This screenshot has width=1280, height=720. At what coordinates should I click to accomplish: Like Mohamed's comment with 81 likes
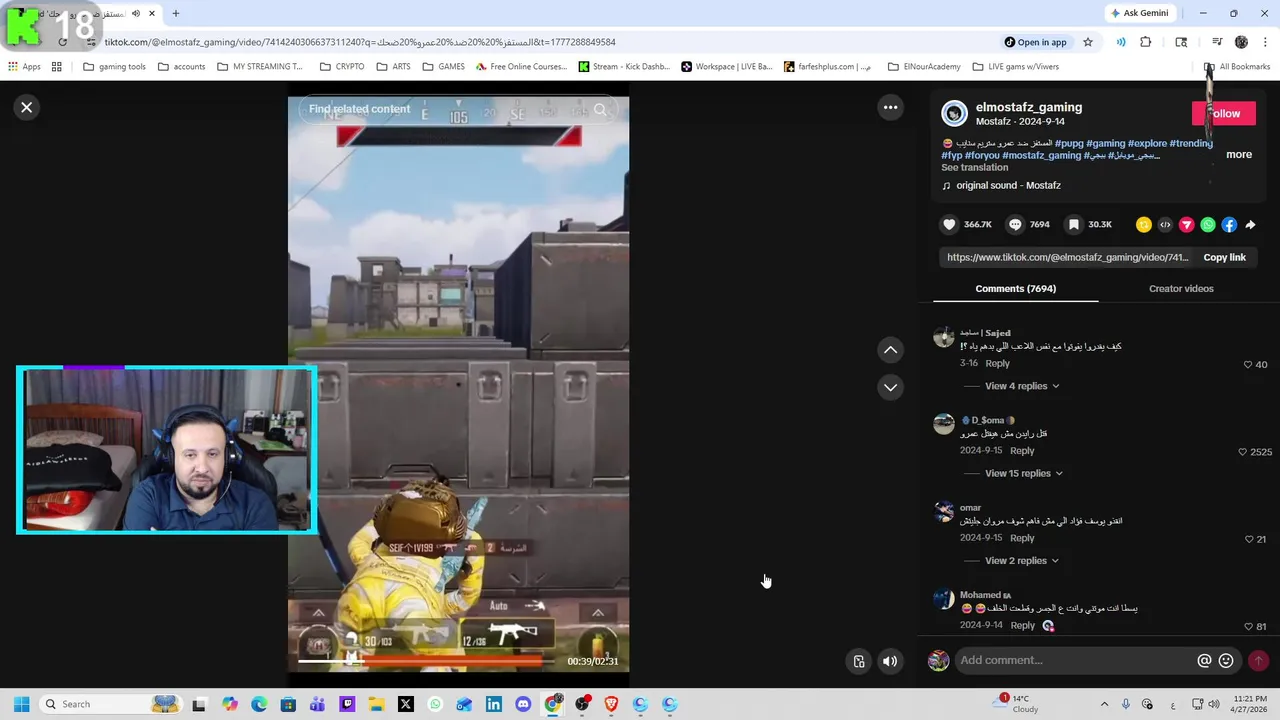click(x=1248, y=626)
